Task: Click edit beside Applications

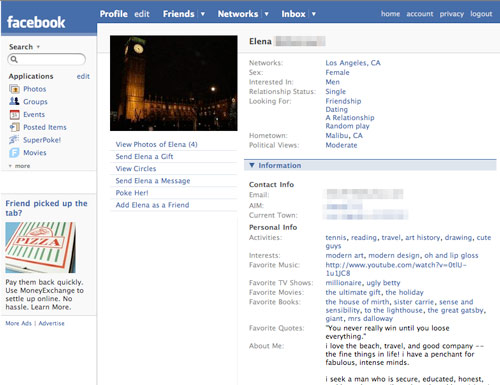Action: [83, 76]
